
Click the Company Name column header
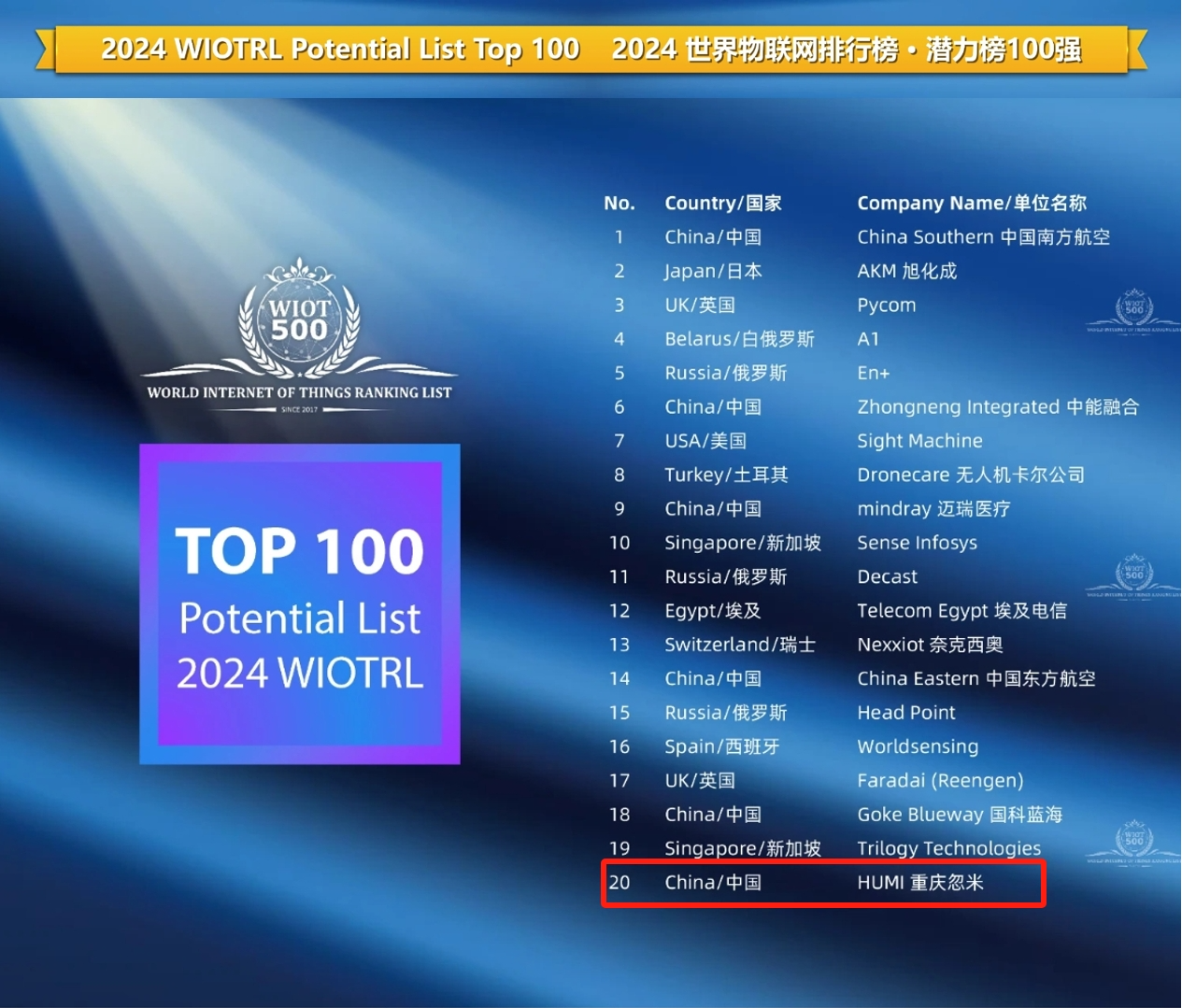pos(972,203)
